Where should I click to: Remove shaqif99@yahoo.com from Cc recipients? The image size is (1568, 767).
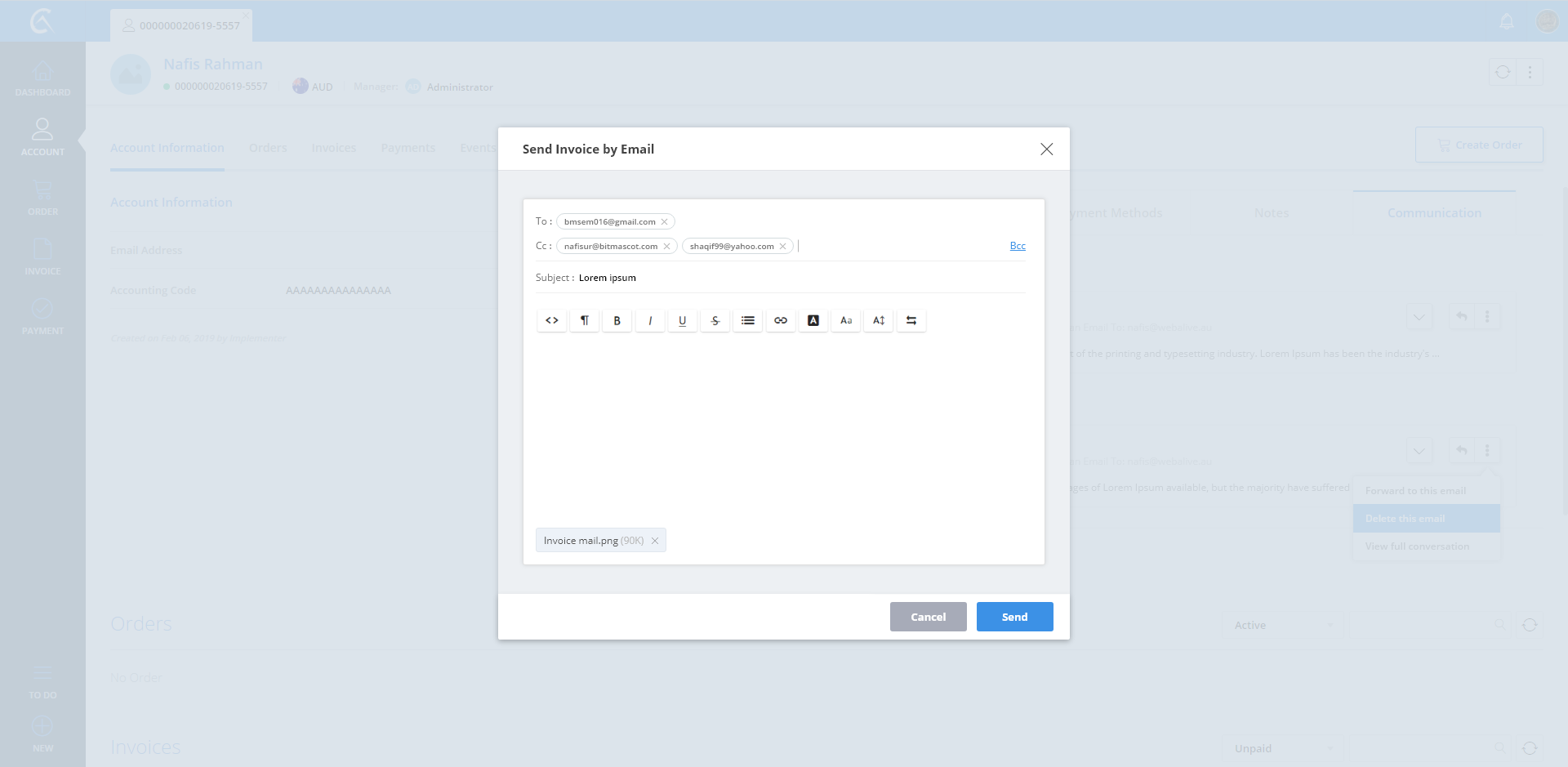click(x=782, y=247)
